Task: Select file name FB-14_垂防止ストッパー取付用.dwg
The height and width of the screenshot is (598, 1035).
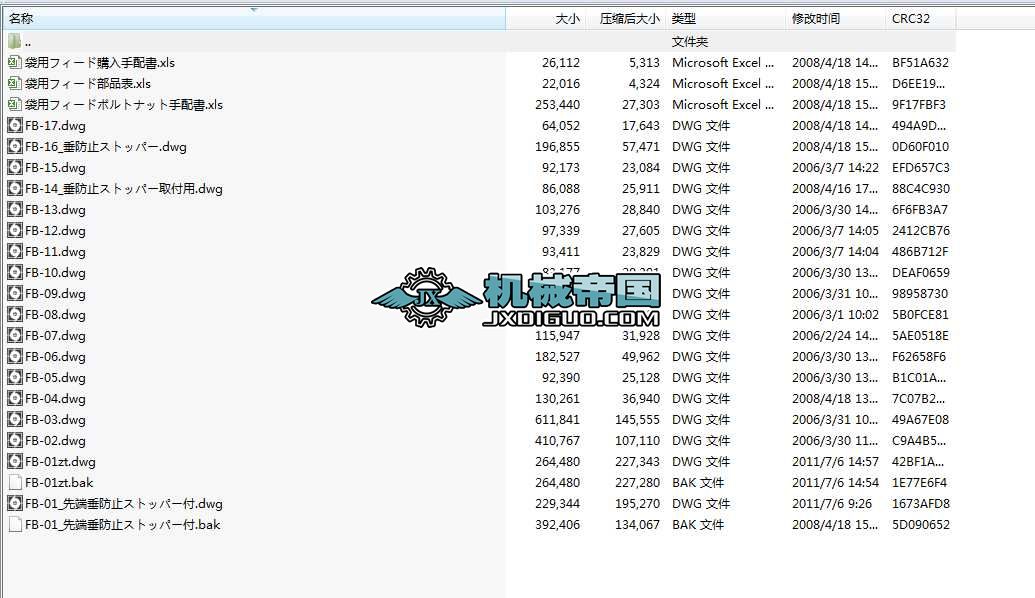Action: click(124, 189)
